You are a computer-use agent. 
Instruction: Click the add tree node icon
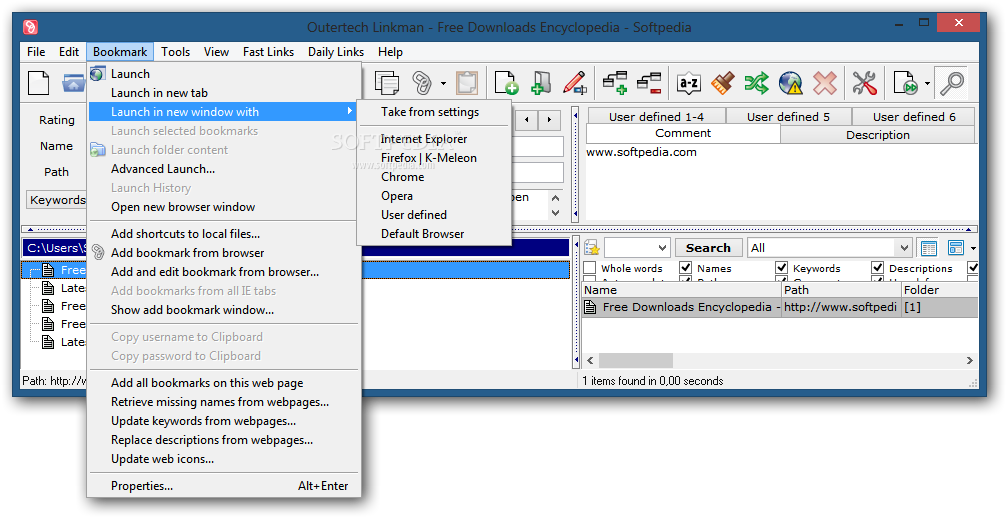615,83
